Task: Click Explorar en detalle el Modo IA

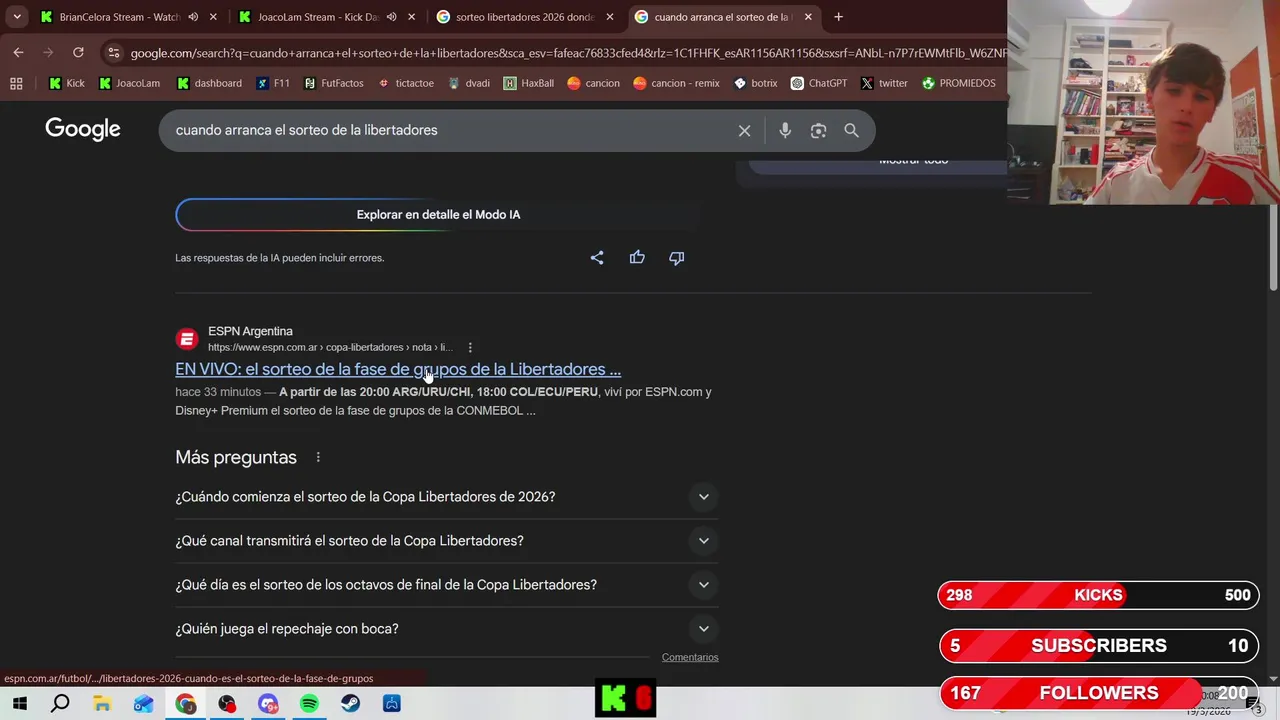Action: click(438, 214)
